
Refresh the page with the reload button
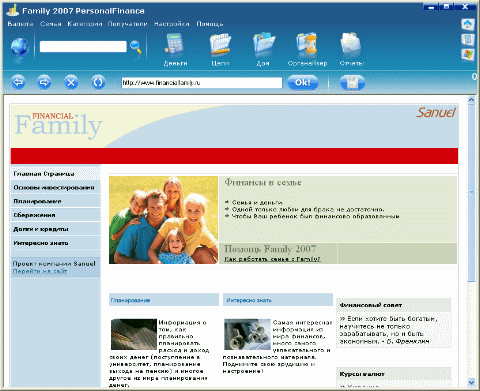[98, 82]
